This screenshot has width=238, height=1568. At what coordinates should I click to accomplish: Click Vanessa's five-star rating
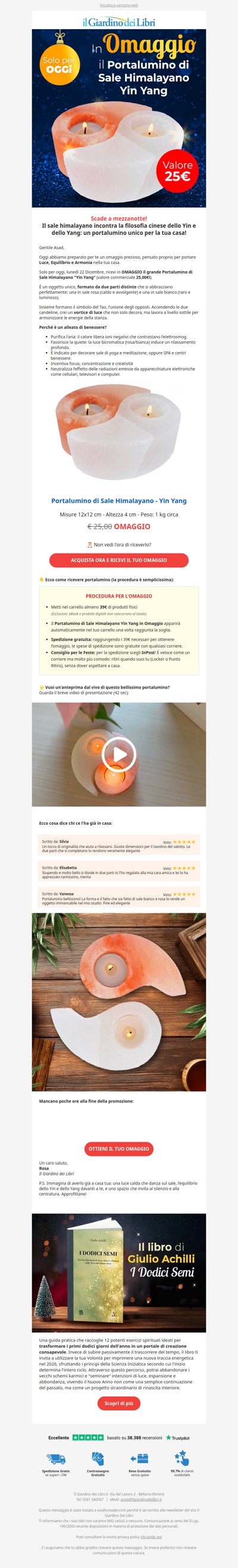point(184,894)
